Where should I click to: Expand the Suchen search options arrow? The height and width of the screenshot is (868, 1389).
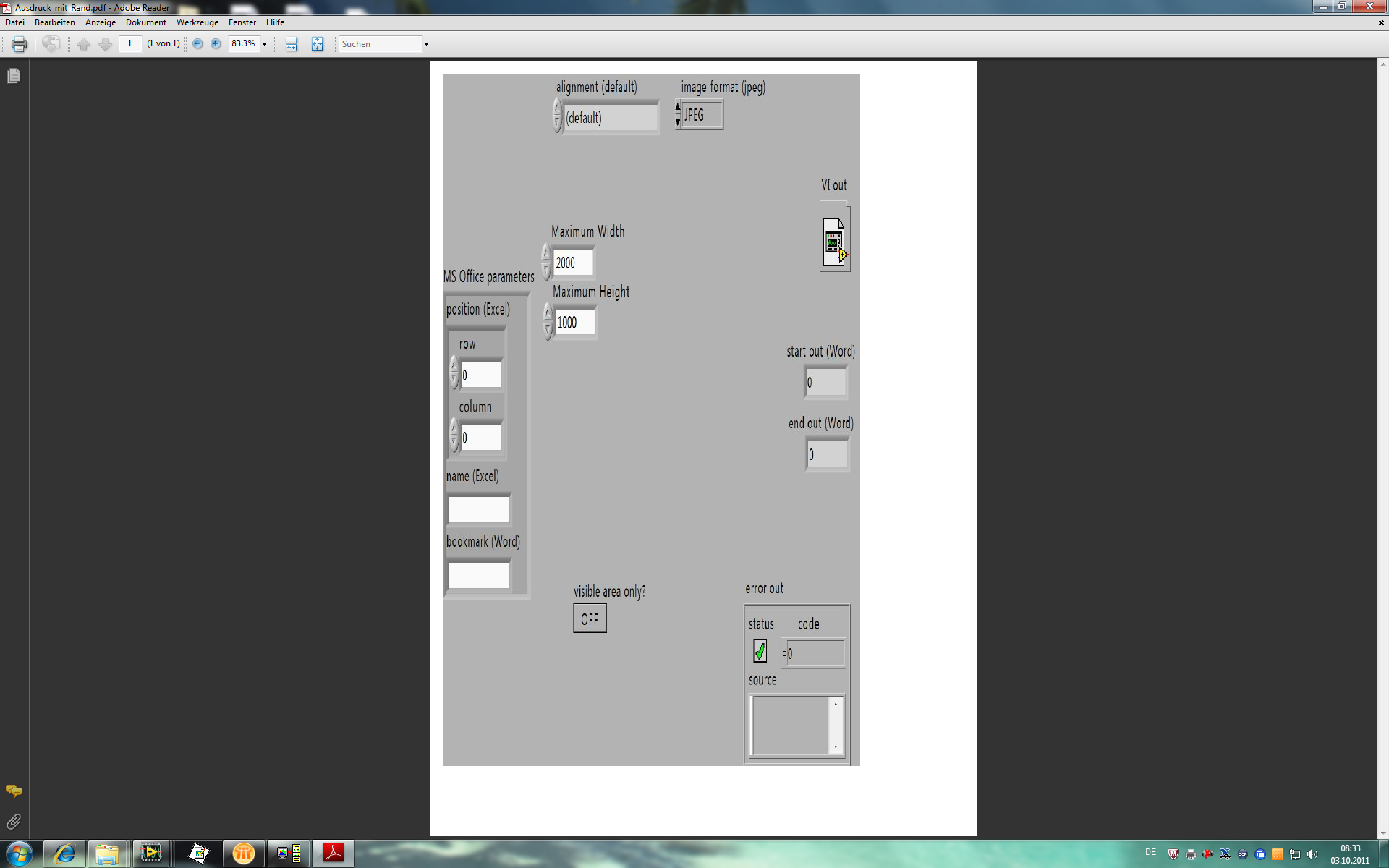(x=426, y=44)
